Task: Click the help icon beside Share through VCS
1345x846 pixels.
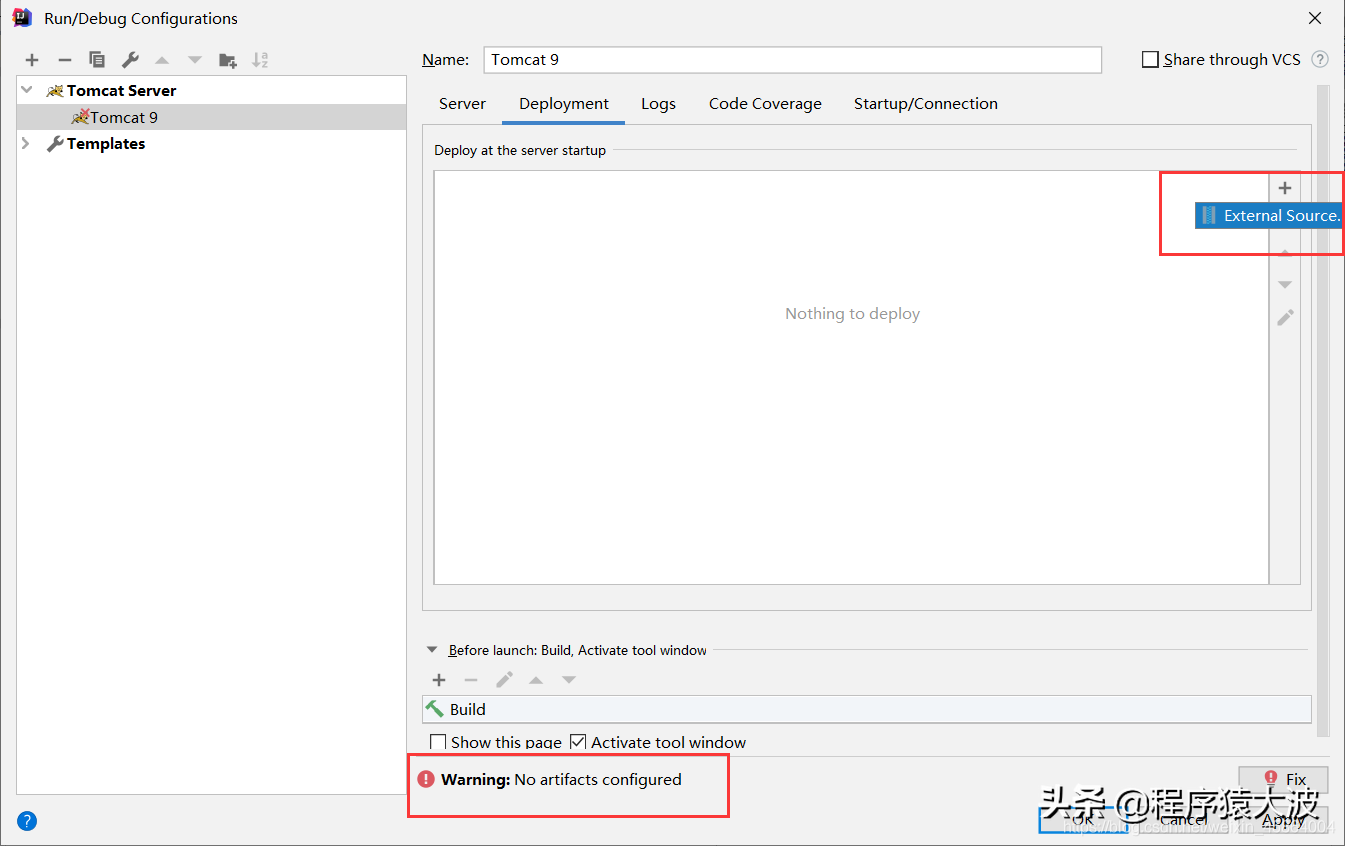Action: [1320, 59]
